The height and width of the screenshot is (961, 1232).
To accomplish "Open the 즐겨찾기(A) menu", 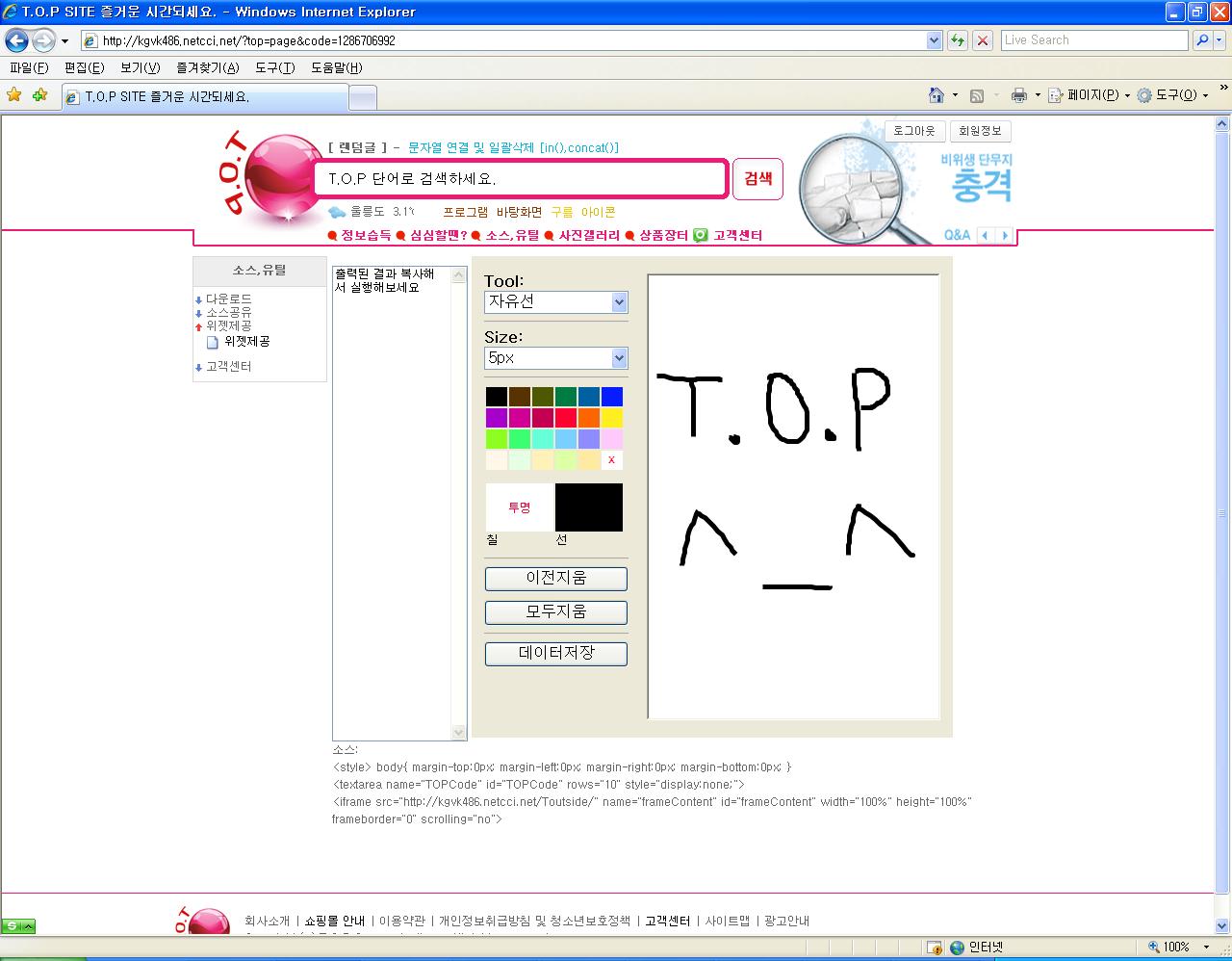I will click(208, 67).
